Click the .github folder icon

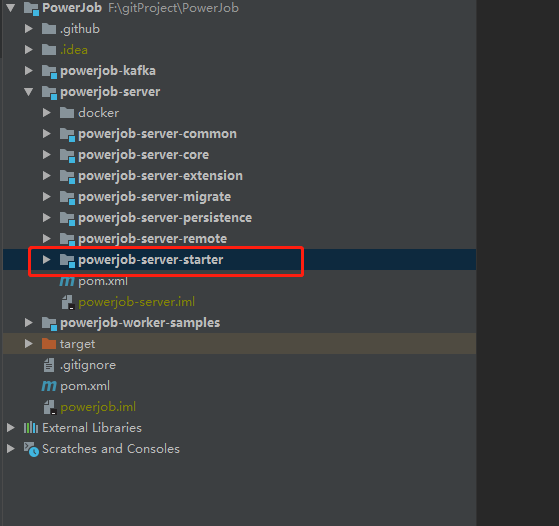(x=49, y=29)
